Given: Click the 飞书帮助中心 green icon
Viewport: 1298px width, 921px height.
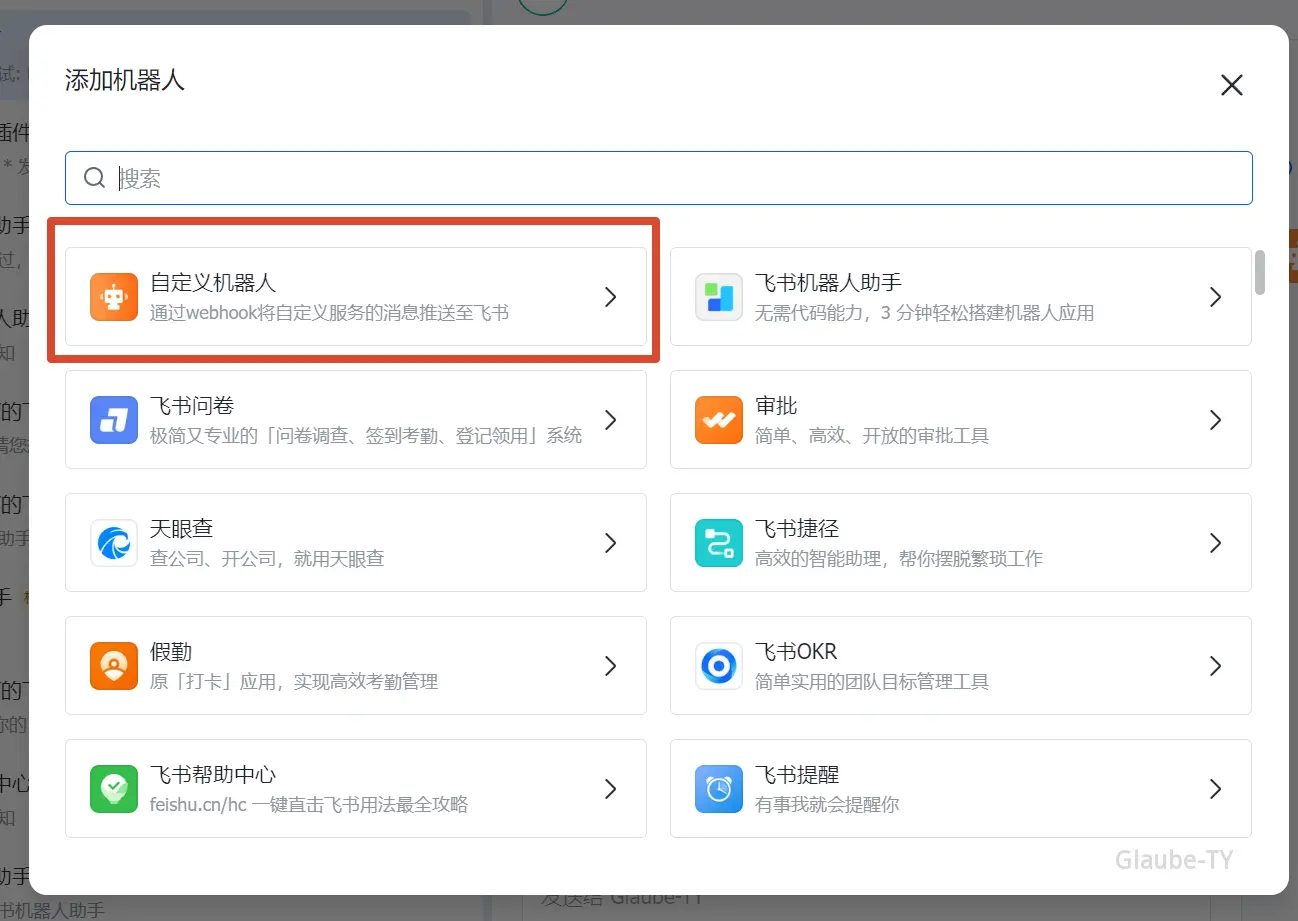Looking at the screenshot, I should coord(113,789).
